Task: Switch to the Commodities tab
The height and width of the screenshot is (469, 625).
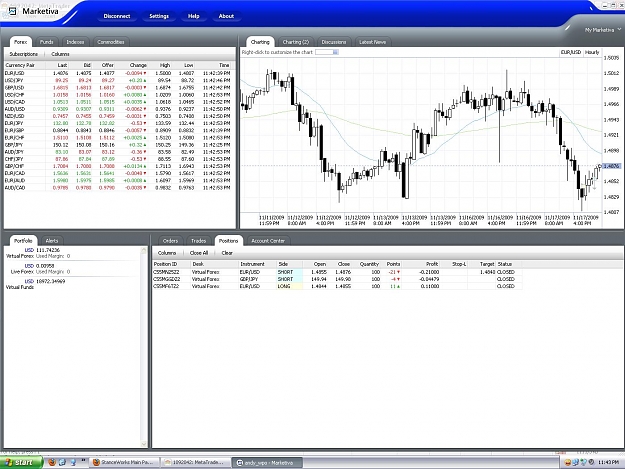Action: (x=111, y=42)
